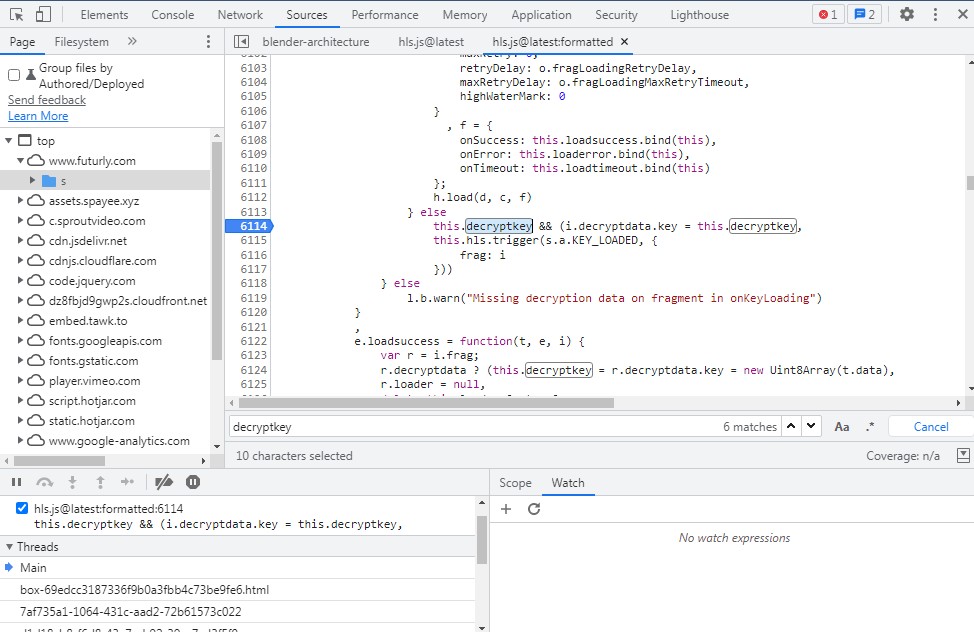Toggle the device toolbar icon
974x632 pixels.
(43, 15)
